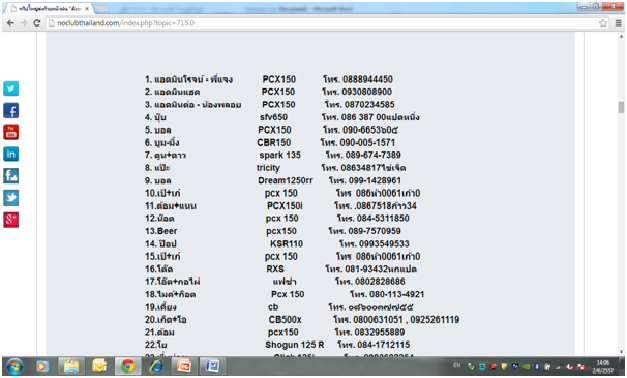The image size is (627, 378).
Task: Click phone number 0870234585 in row 3
Action: click(369, 104)
